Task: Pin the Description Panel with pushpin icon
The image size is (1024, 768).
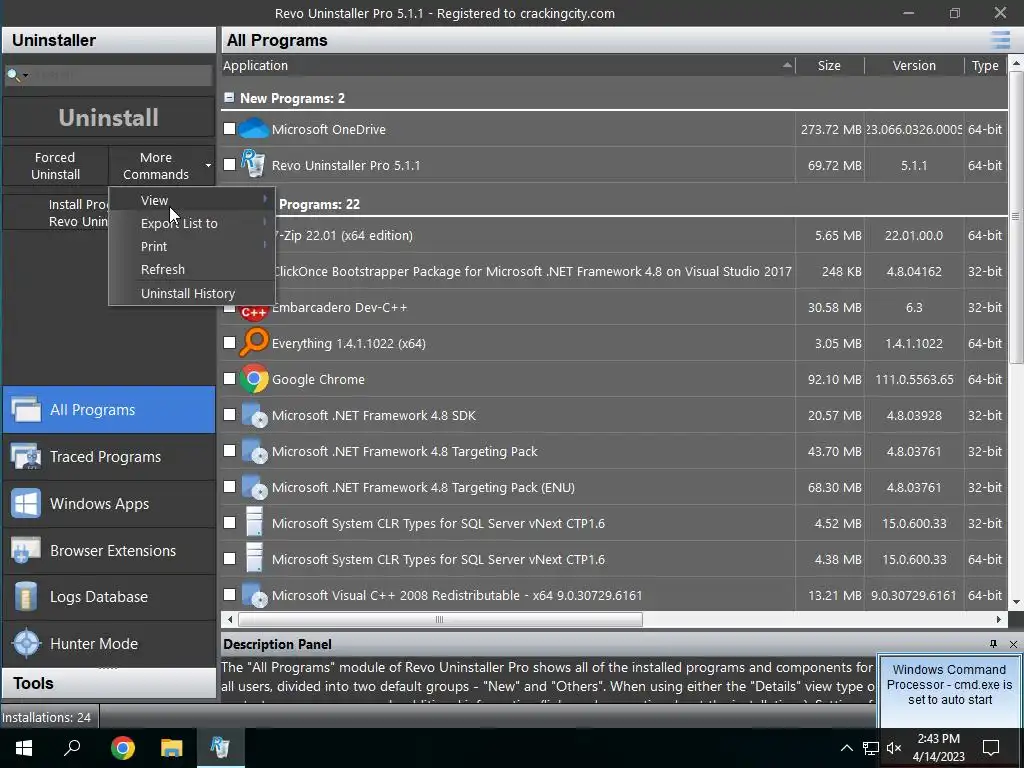Action: point(993,644)
